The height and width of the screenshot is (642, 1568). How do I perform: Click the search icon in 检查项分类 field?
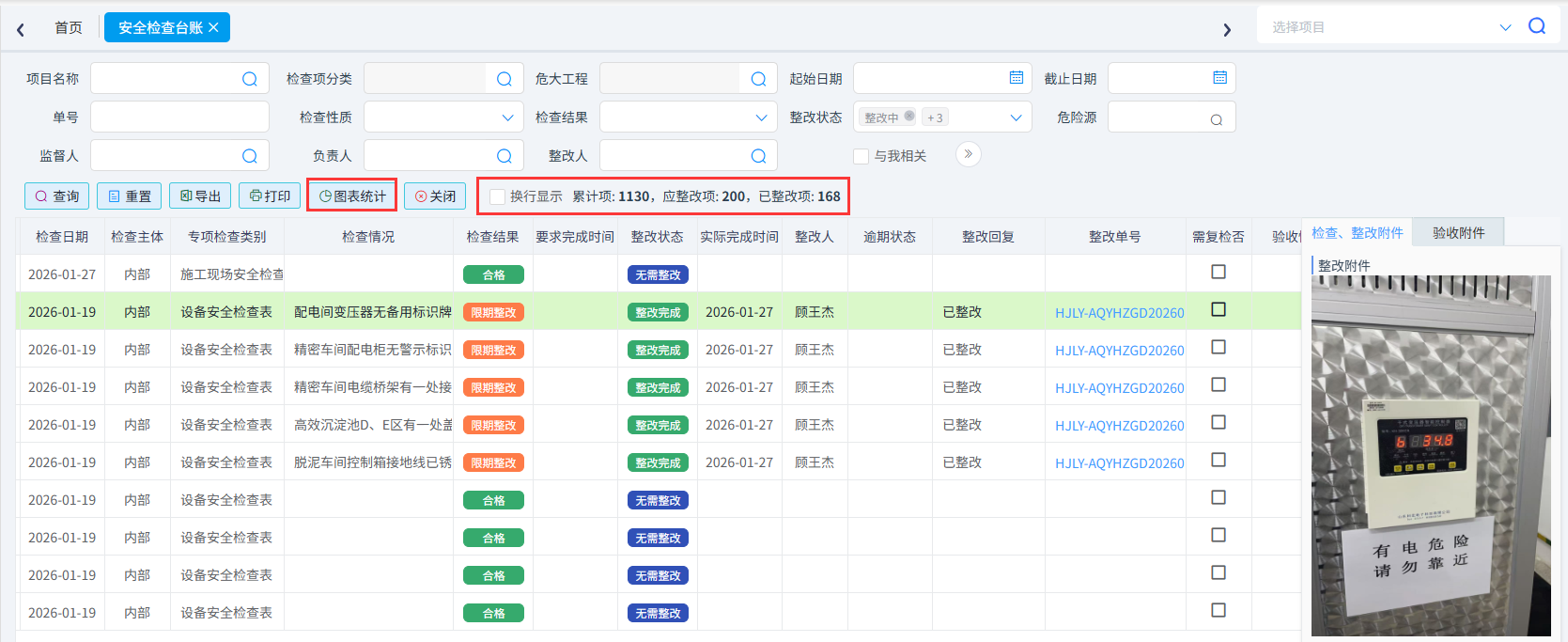tap(505, 79)
